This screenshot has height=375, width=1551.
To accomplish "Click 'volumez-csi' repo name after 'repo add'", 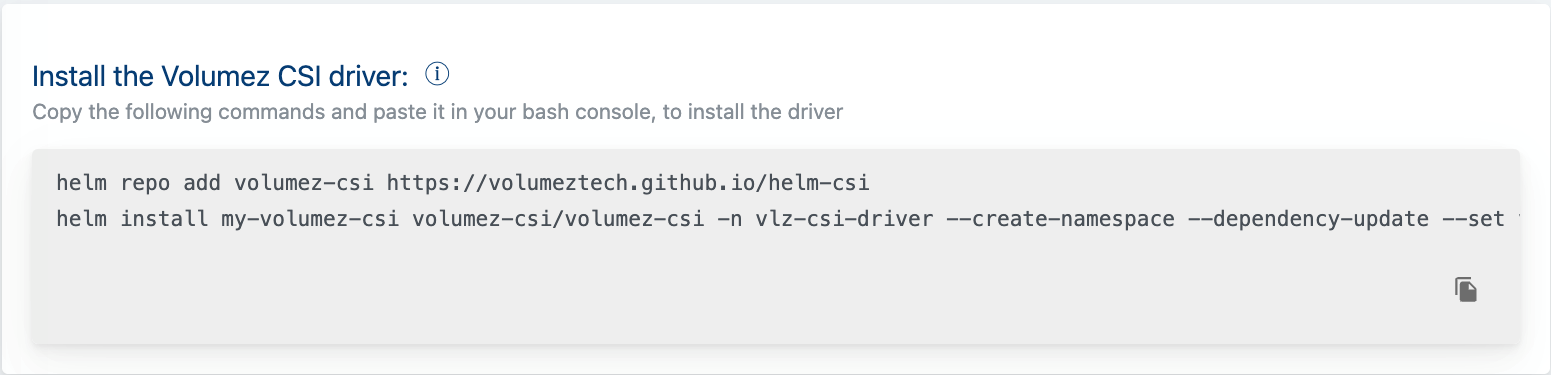I will pyautogui.click(x=304, y=183).
